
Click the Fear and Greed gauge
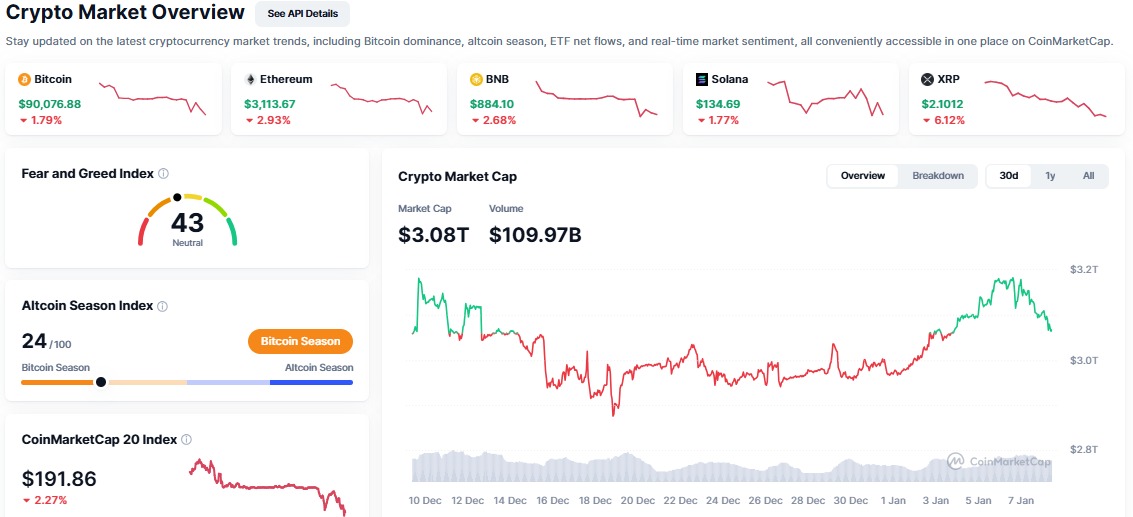pyautogui.click(x=187, y=220)
